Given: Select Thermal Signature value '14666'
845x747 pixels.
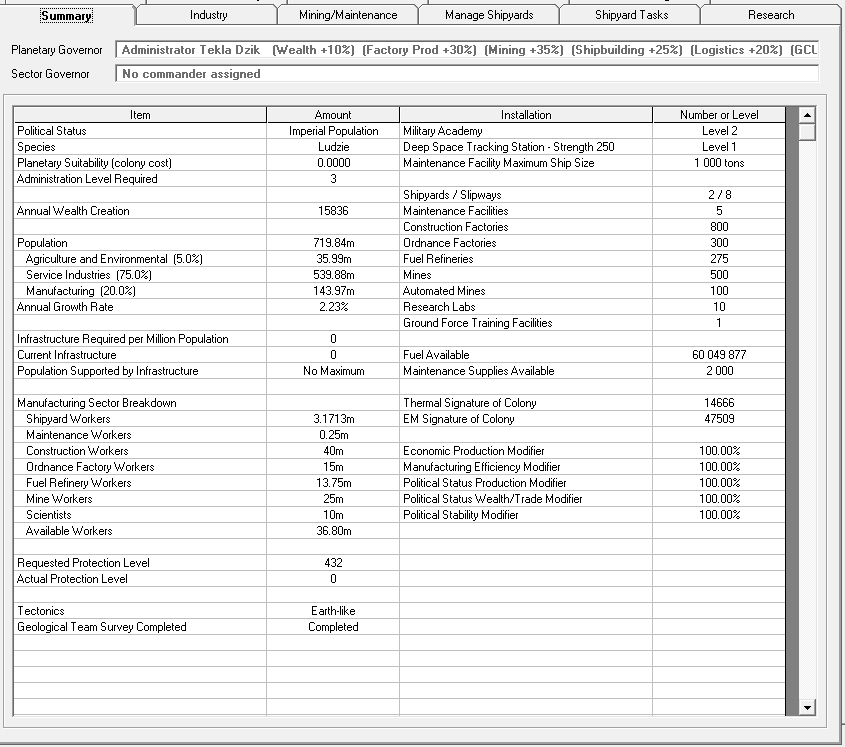Looking at the screenshot, I should [x=719, y=403].
